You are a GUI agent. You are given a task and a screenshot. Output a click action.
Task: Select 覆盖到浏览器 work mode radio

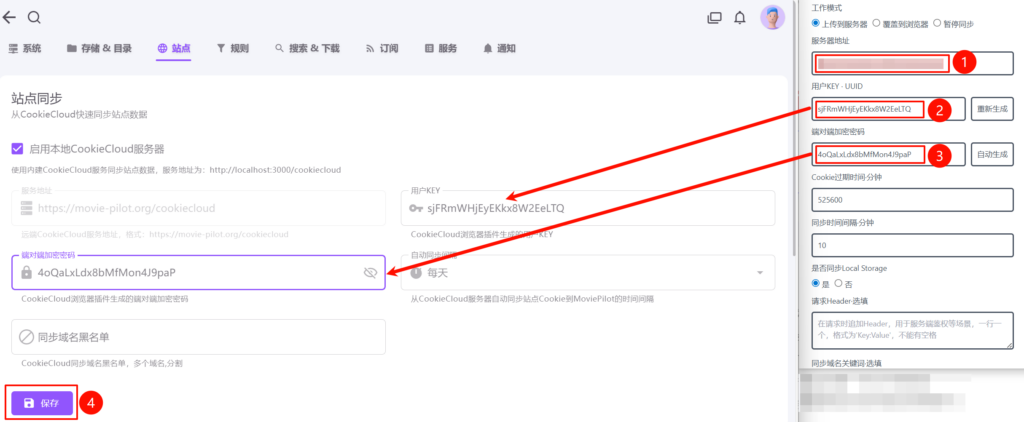[877, 22]
